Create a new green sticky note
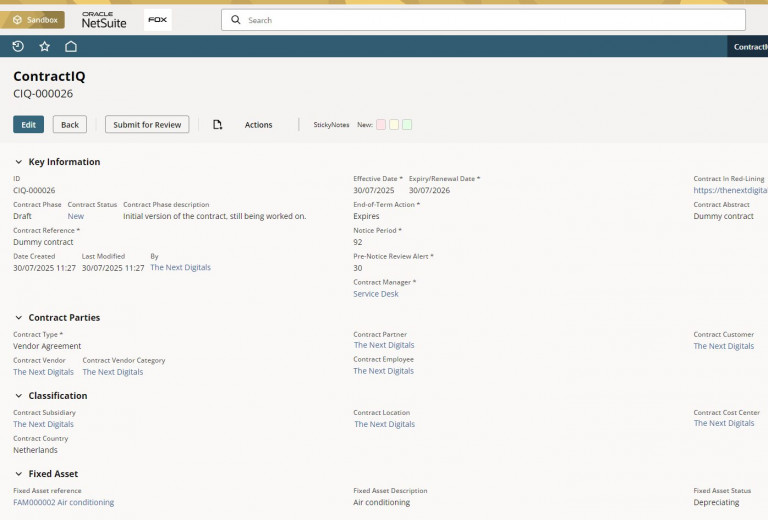Image resolution: width=768 pixels, height=520 pixels. [x=407, y=125]
